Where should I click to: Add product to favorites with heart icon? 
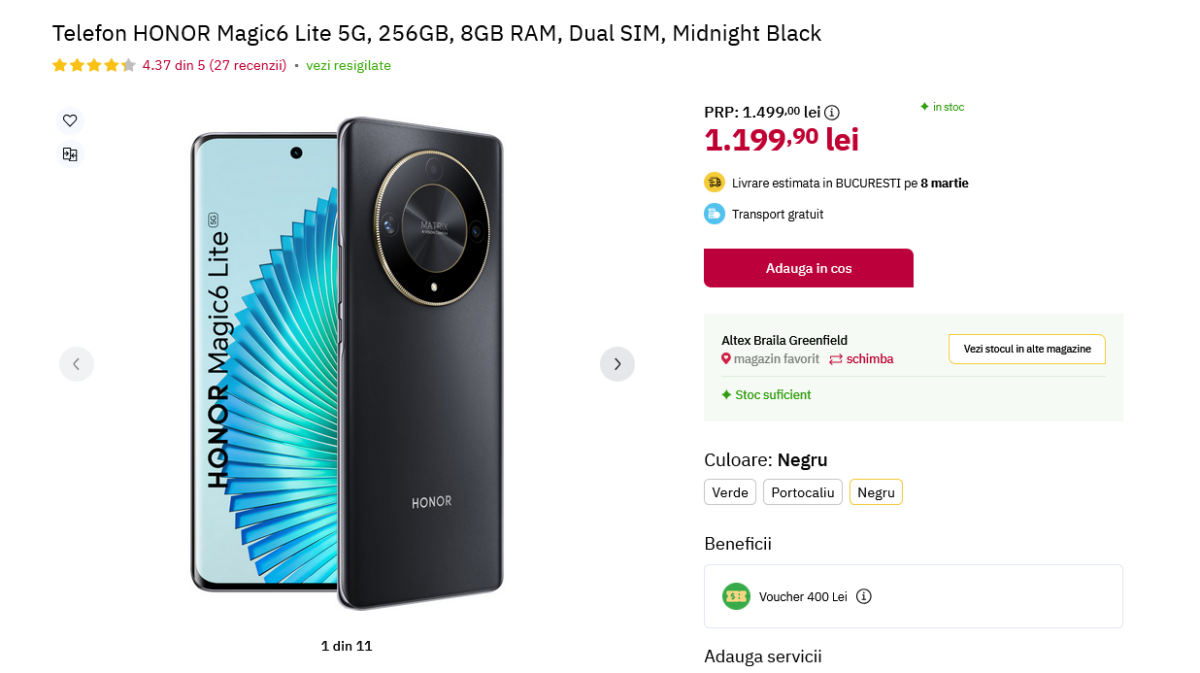pyautogui.click(x=70, y=121)
